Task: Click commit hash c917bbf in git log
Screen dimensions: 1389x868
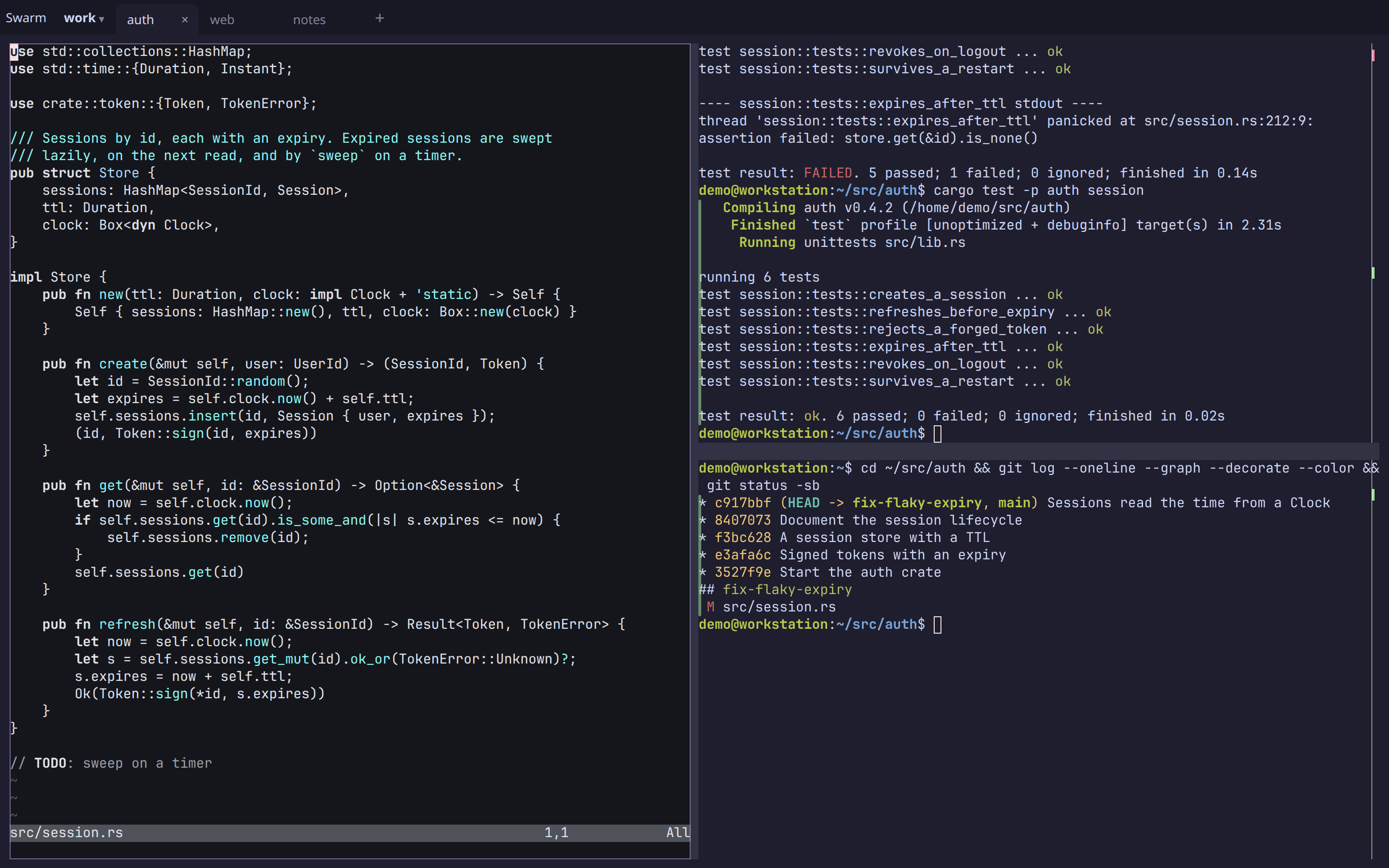Action: coord(743,503)
